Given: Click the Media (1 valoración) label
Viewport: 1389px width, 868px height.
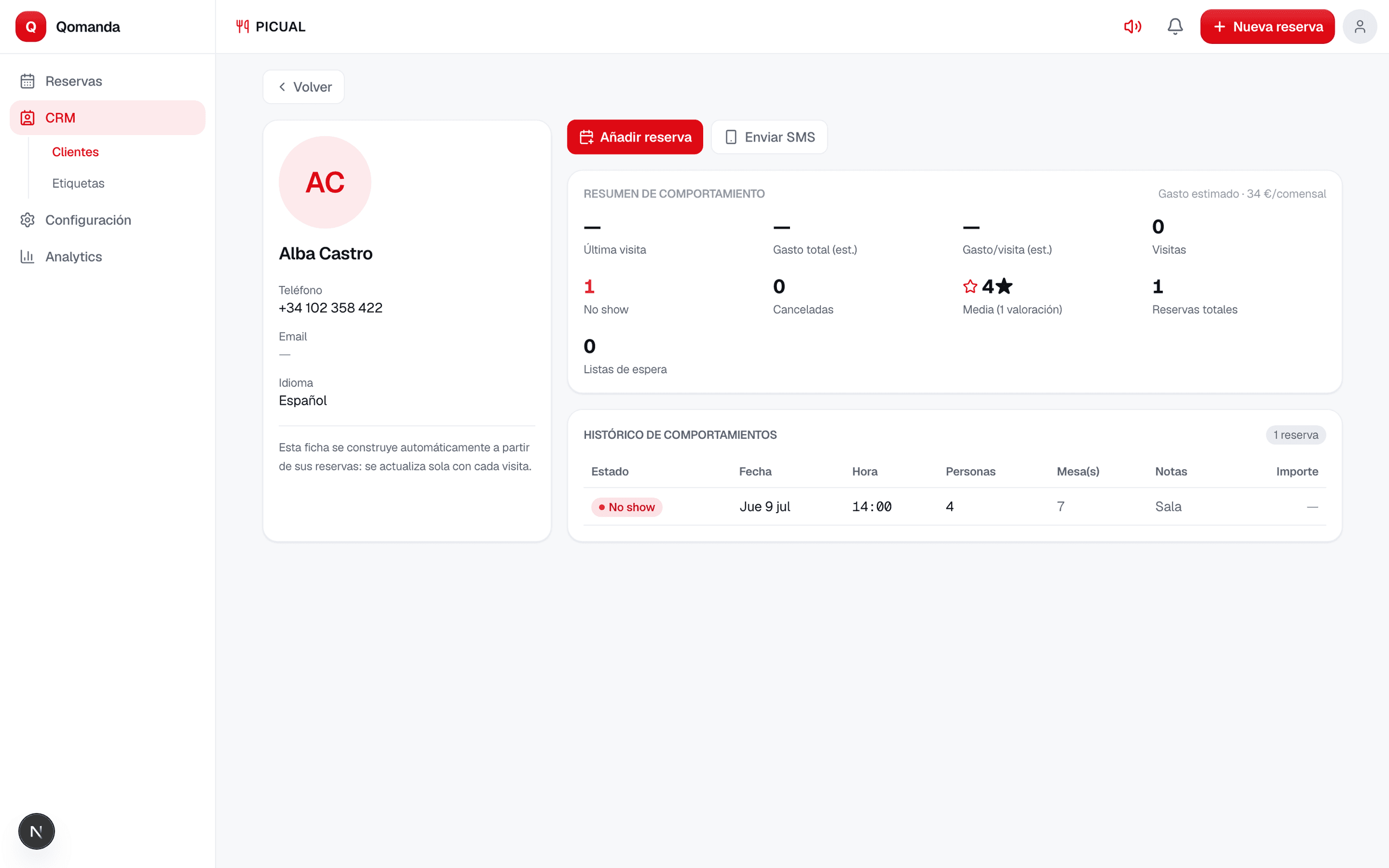Looking at the screenshot, I should pos(1012,309).
